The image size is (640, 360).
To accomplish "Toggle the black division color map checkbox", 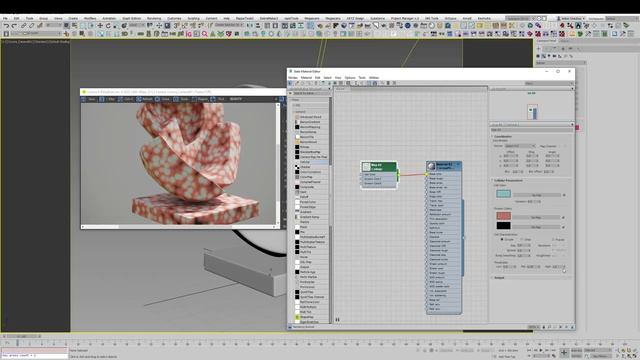I will [x=564, y=227].
